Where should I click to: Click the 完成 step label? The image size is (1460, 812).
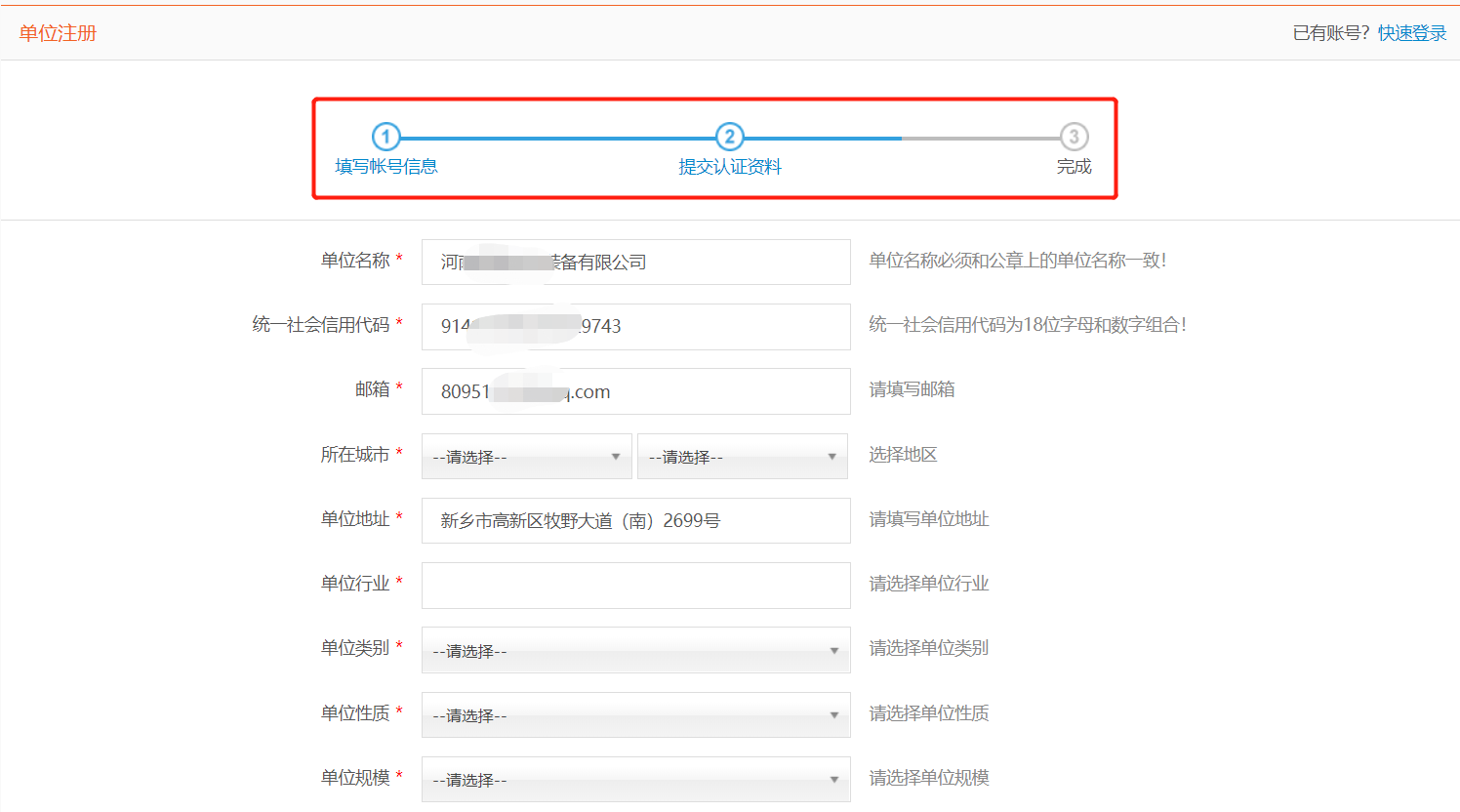point(1074,167)
